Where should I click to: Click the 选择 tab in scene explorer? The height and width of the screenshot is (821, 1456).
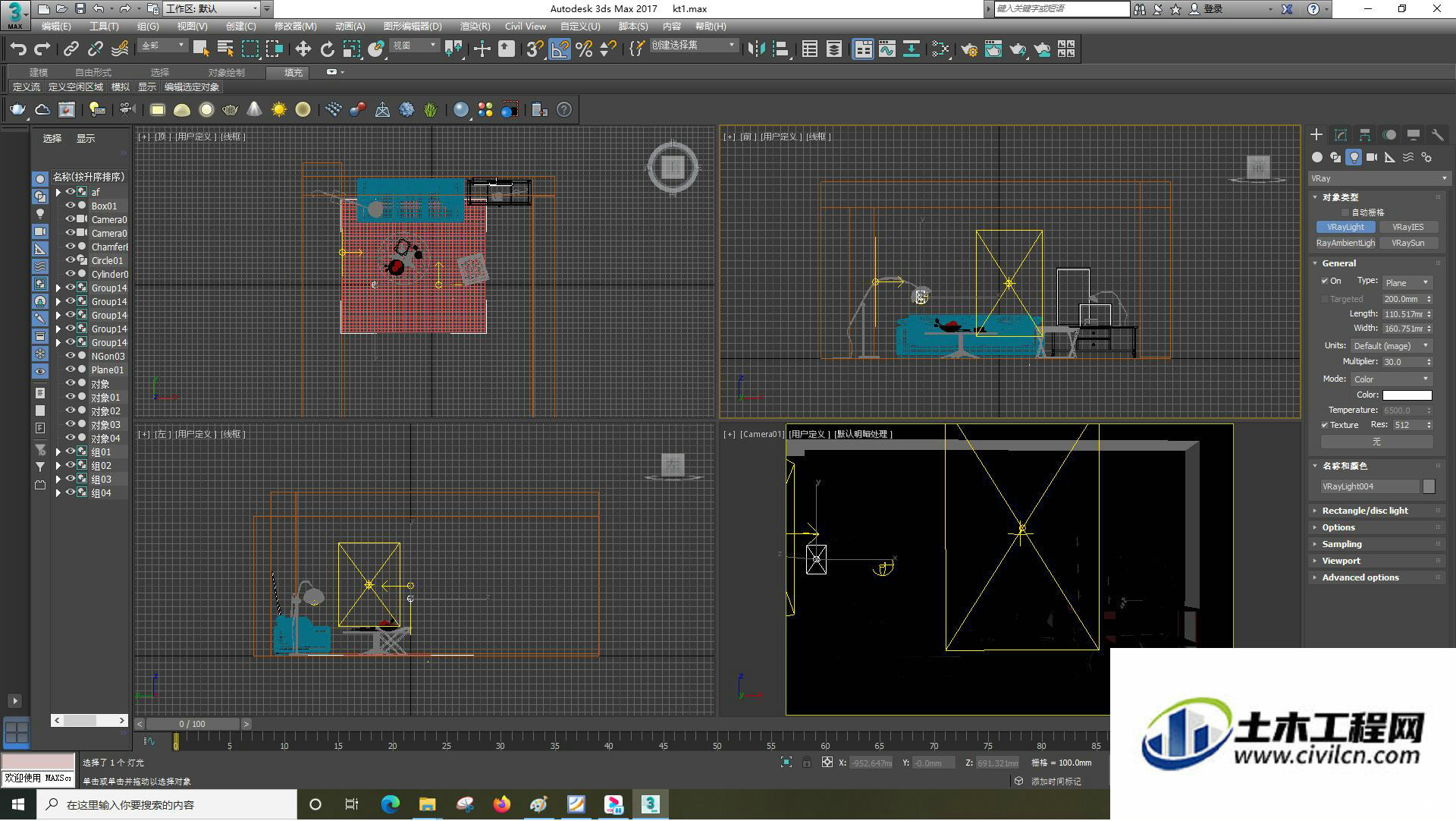point(52,139)
